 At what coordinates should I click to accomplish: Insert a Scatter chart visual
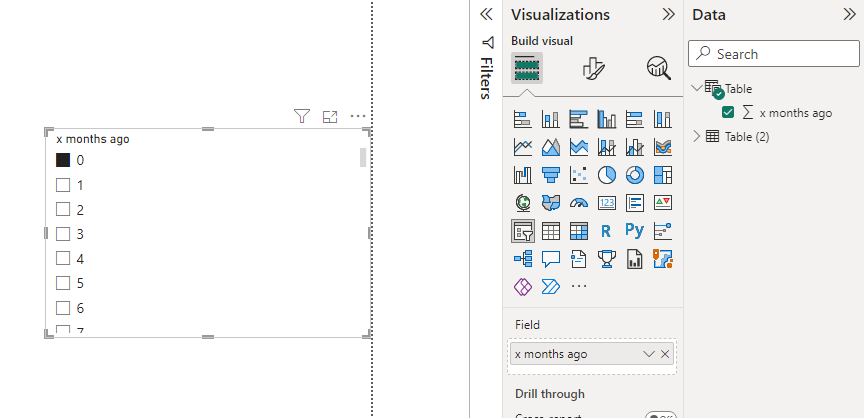tap(579, 175)
